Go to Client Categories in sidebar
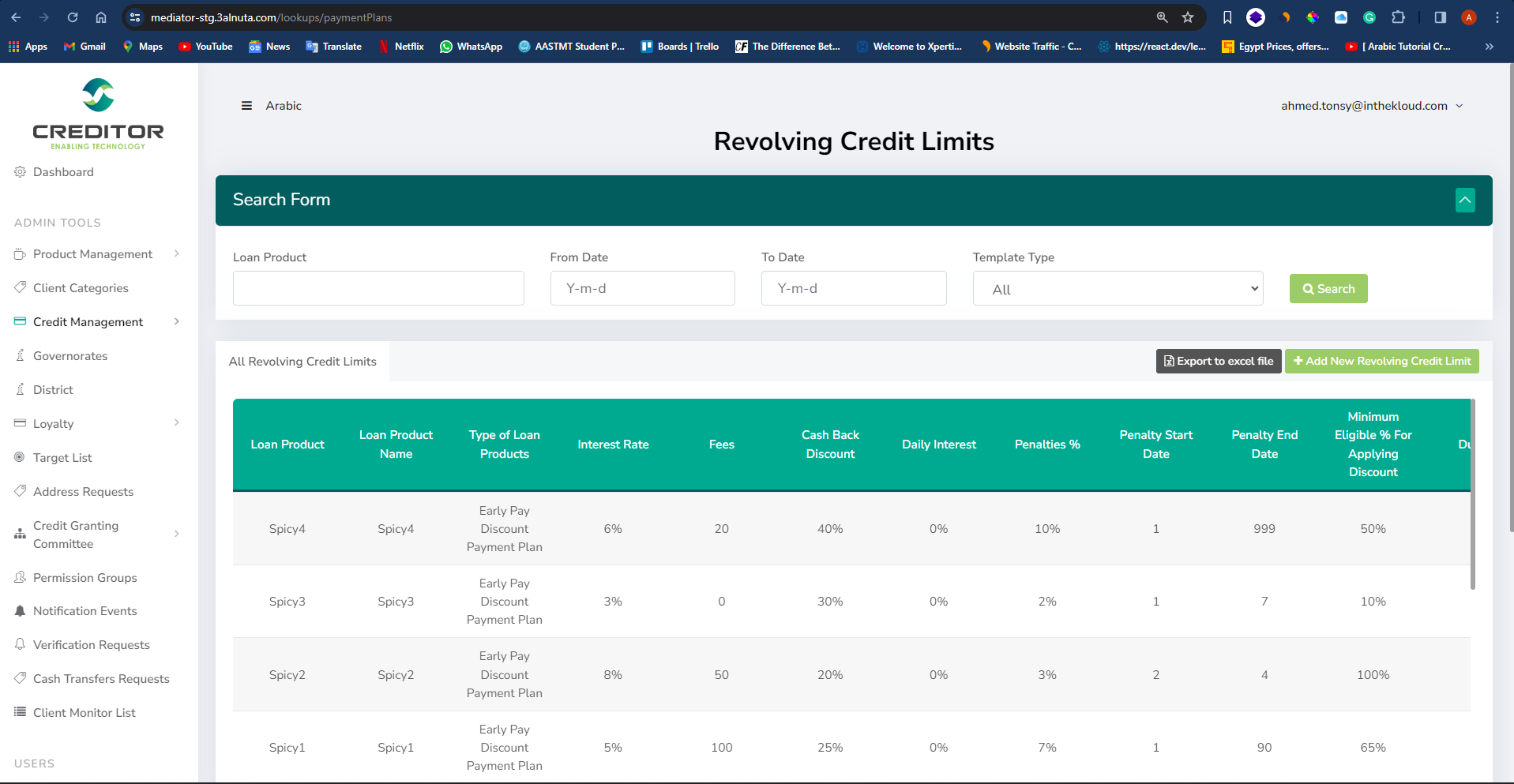This screenshot has height=784, width=1514. coord(81,288)
